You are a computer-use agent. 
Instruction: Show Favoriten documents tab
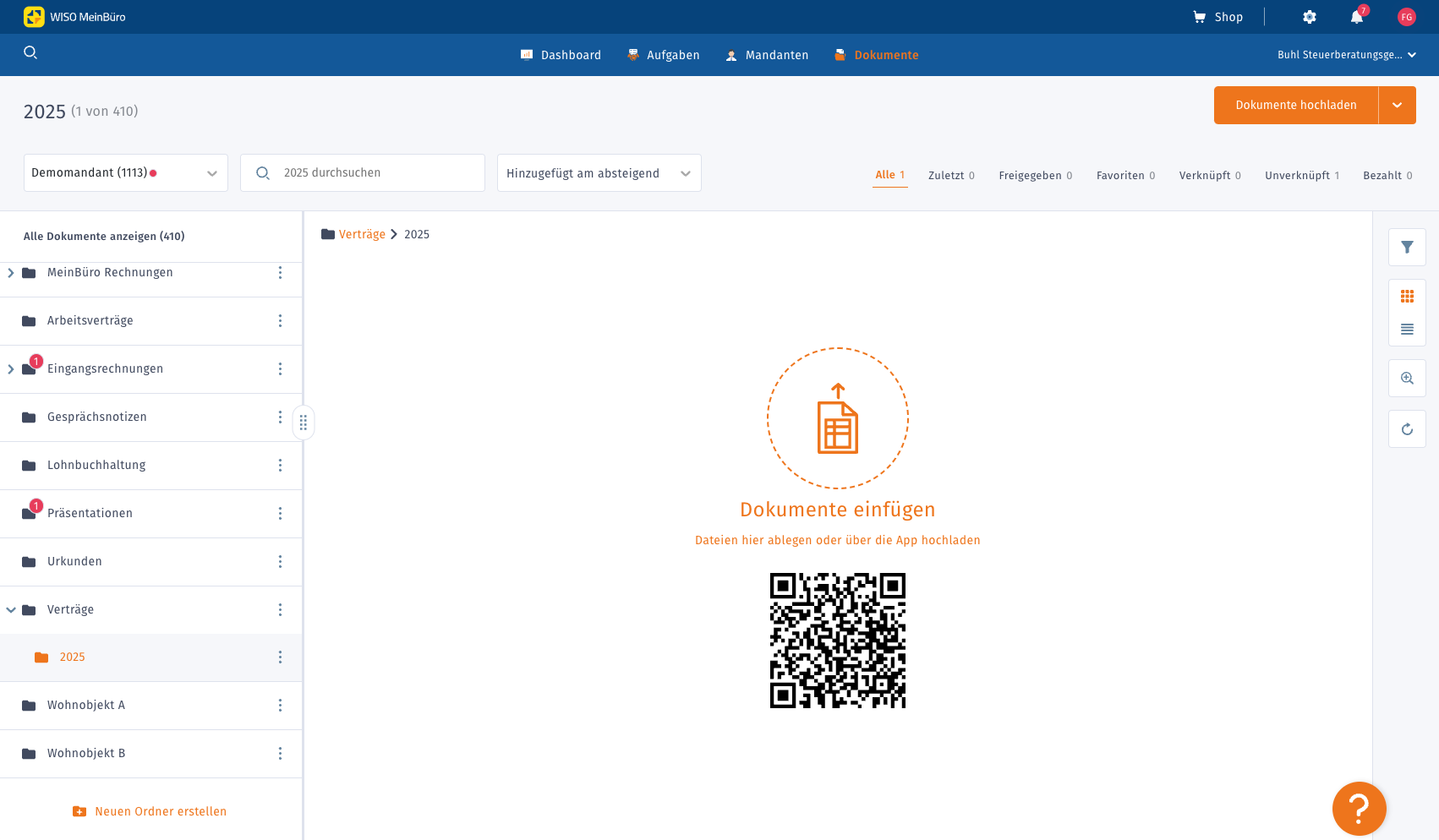[1126, 175]
